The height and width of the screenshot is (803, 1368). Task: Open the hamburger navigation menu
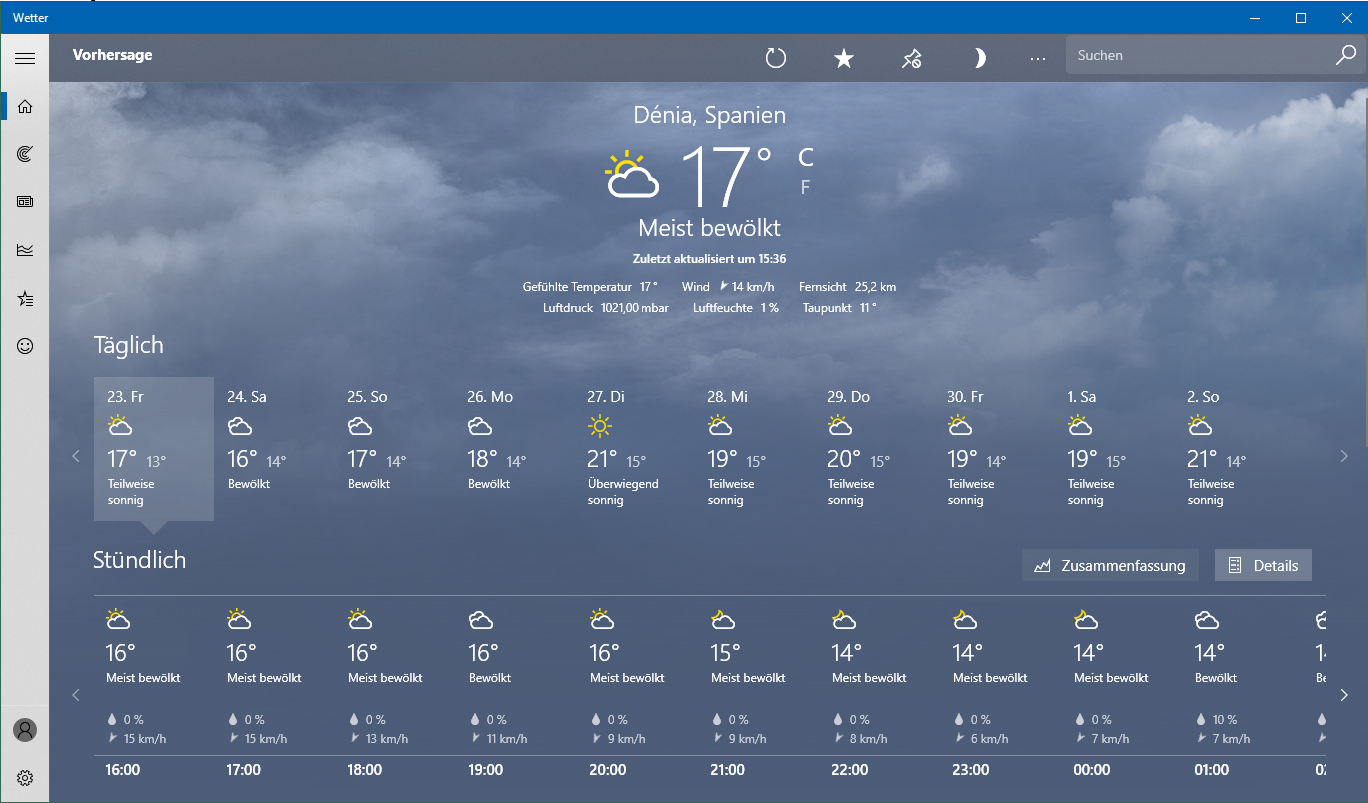tap(25, 58)
